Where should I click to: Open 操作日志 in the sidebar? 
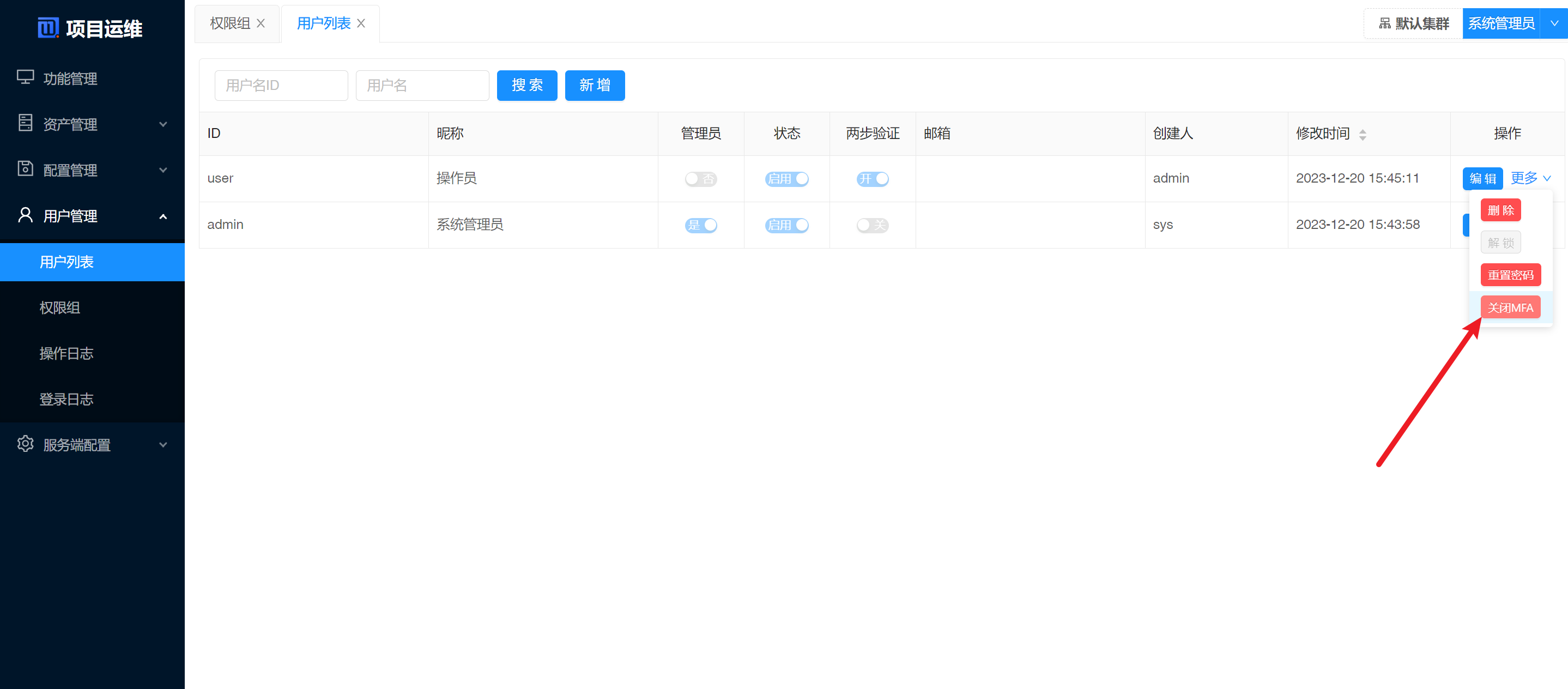tap(66, 353)
